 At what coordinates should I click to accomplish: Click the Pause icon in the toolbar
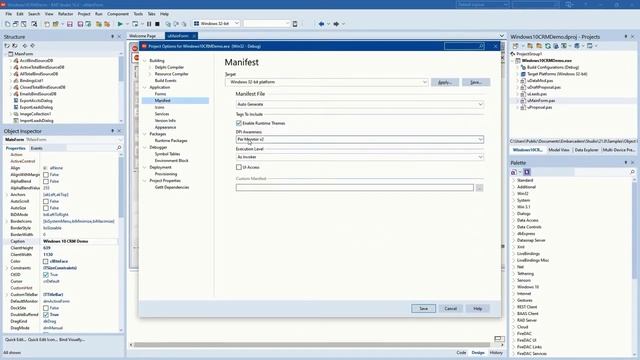[149, 24]
